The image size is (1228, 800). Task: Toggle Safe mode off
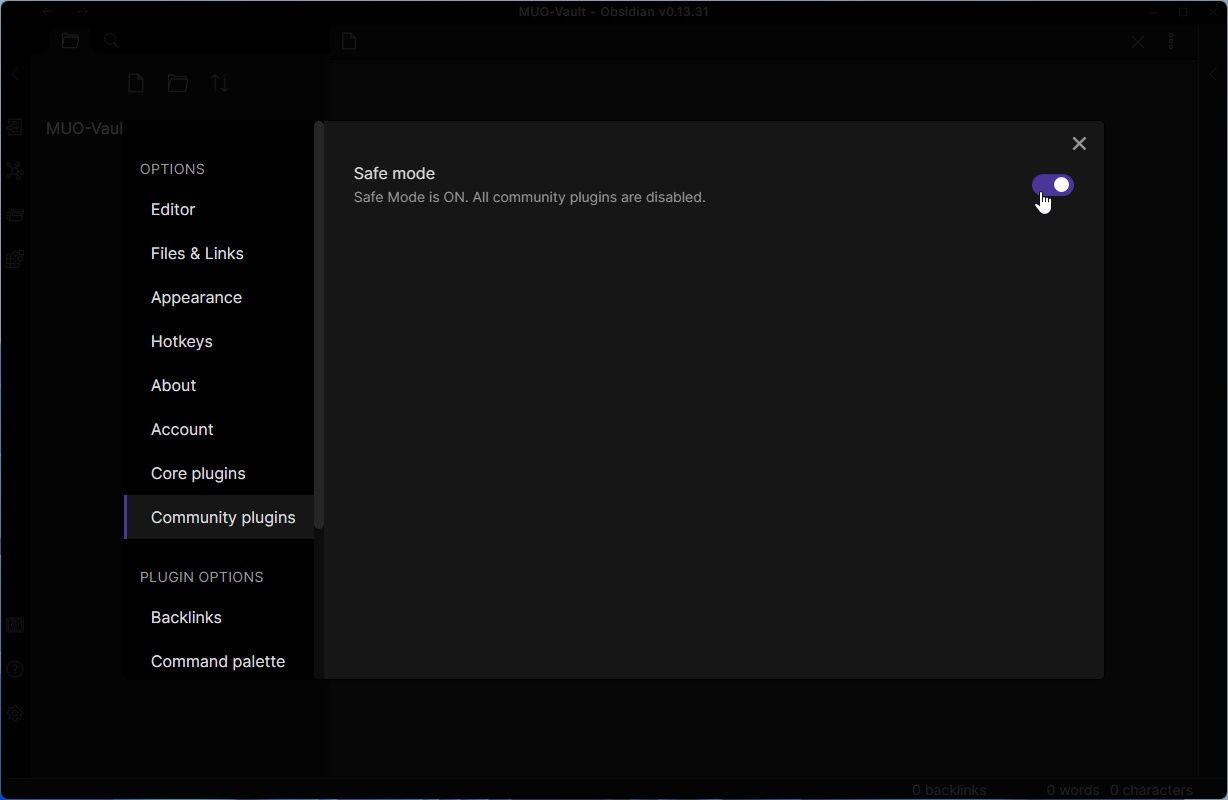click(x=1052, y=185)
